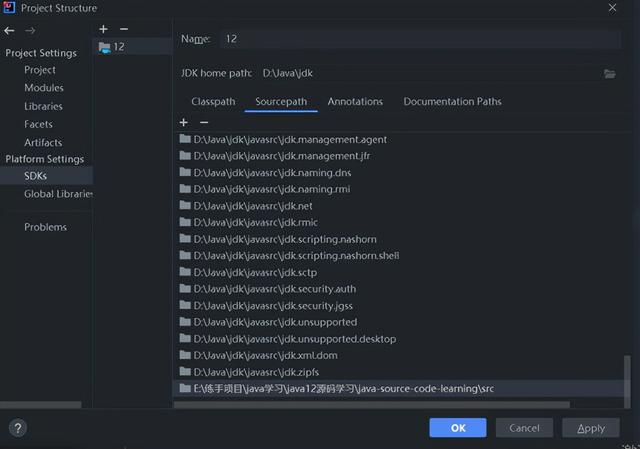Click the Apply button

pos(591,428)
